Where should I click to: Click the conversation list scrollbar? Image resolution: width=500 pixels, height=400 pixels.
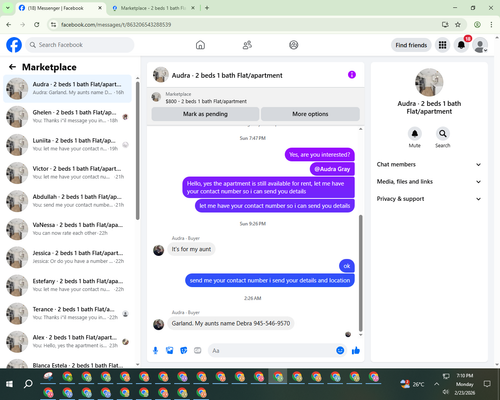[x=137, y=150]
